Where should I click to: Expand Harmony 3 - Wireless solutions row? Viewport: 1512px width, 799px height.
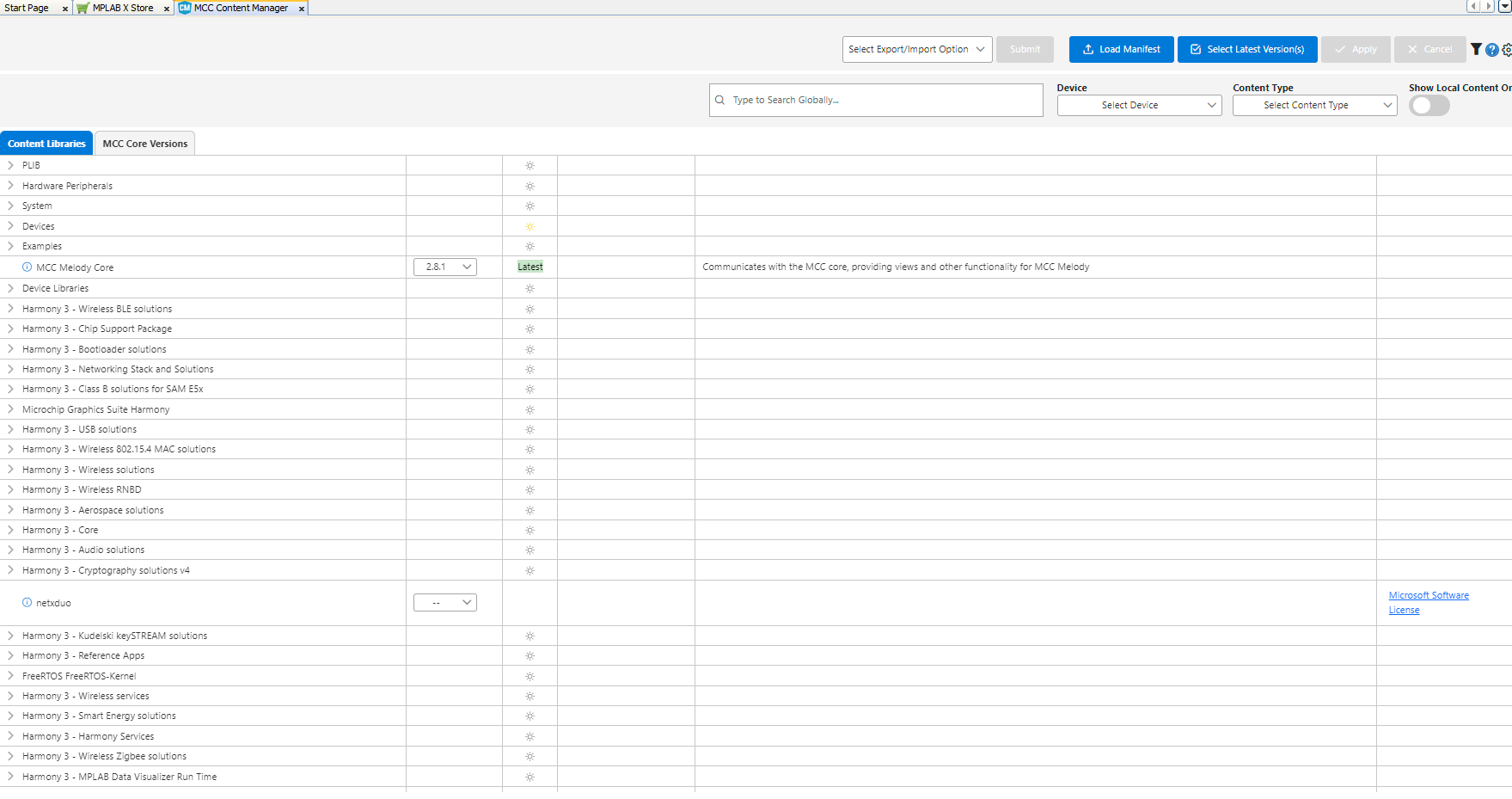pos(10,470)
